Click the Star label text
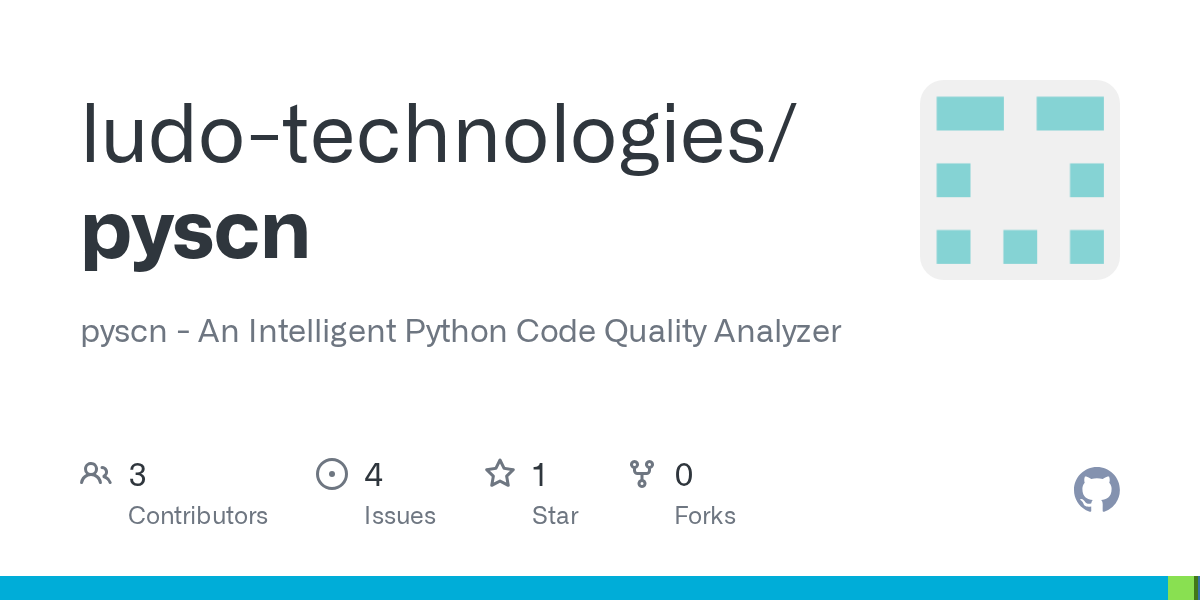This screenshot has width=1200, height=600. tap(555, 516)
